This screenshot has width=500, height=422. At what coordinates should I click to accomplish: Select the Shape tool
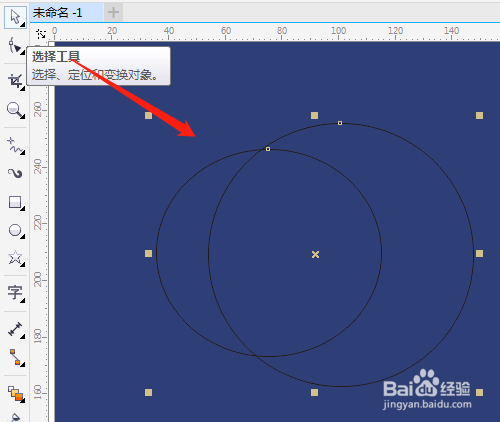point(15,46)
